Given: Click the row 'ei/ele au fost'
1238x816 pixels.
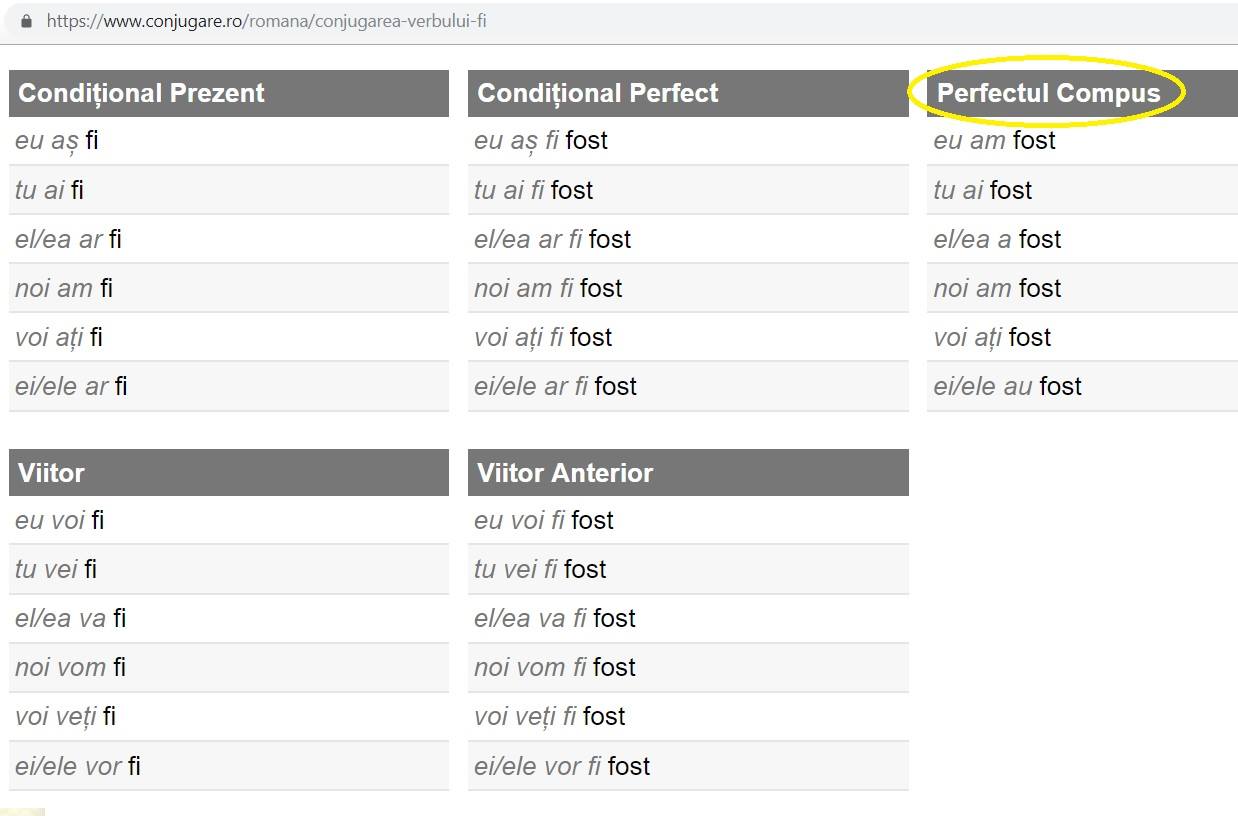Looking at the screenshot, I should click(1082, 386).
